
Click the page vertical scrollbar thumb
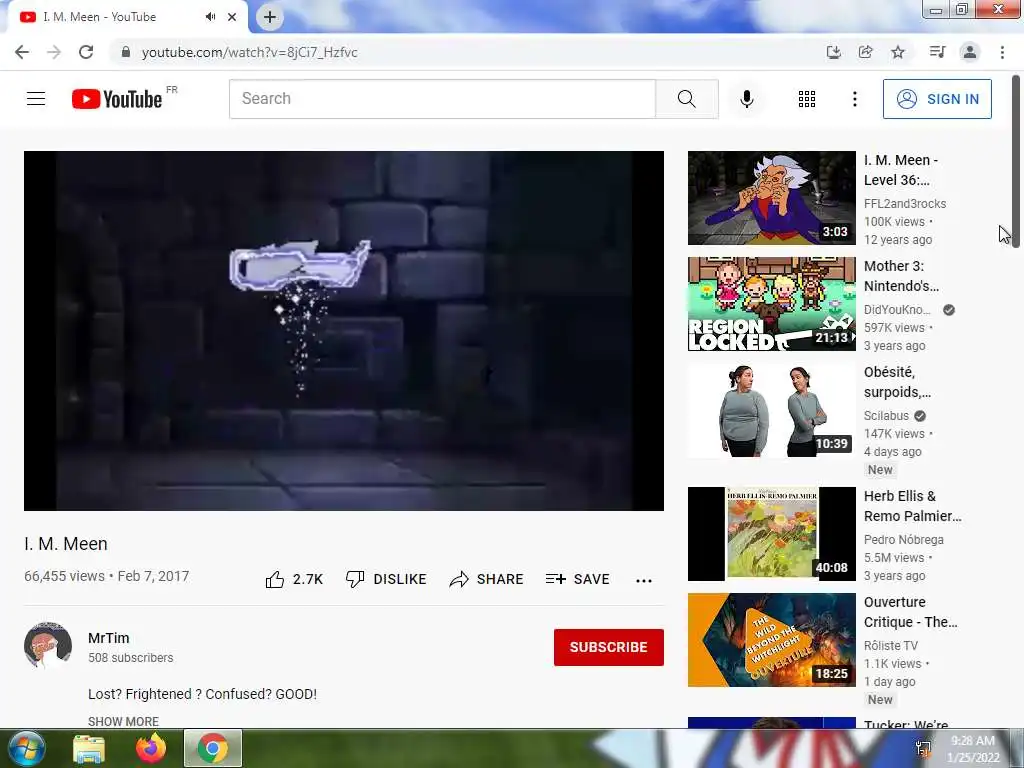(x=1016, y=160)
